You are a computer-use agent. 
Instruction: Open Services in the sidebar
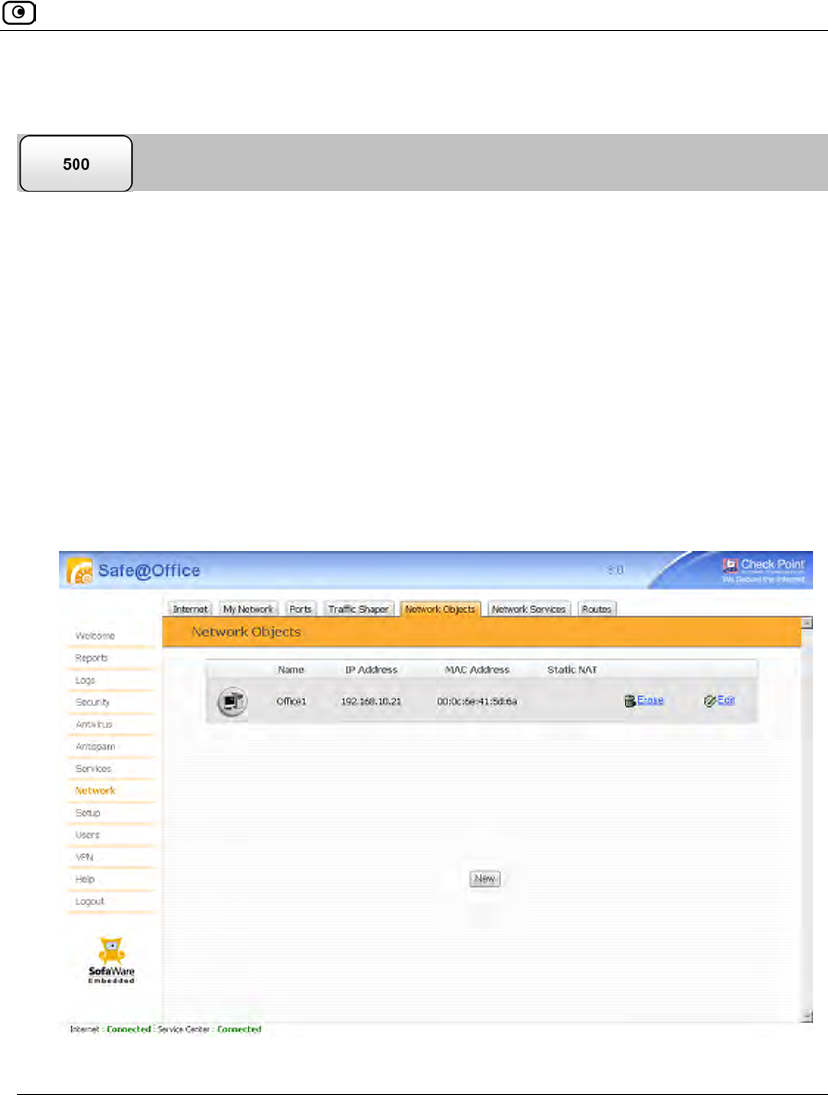click(93, 769)
